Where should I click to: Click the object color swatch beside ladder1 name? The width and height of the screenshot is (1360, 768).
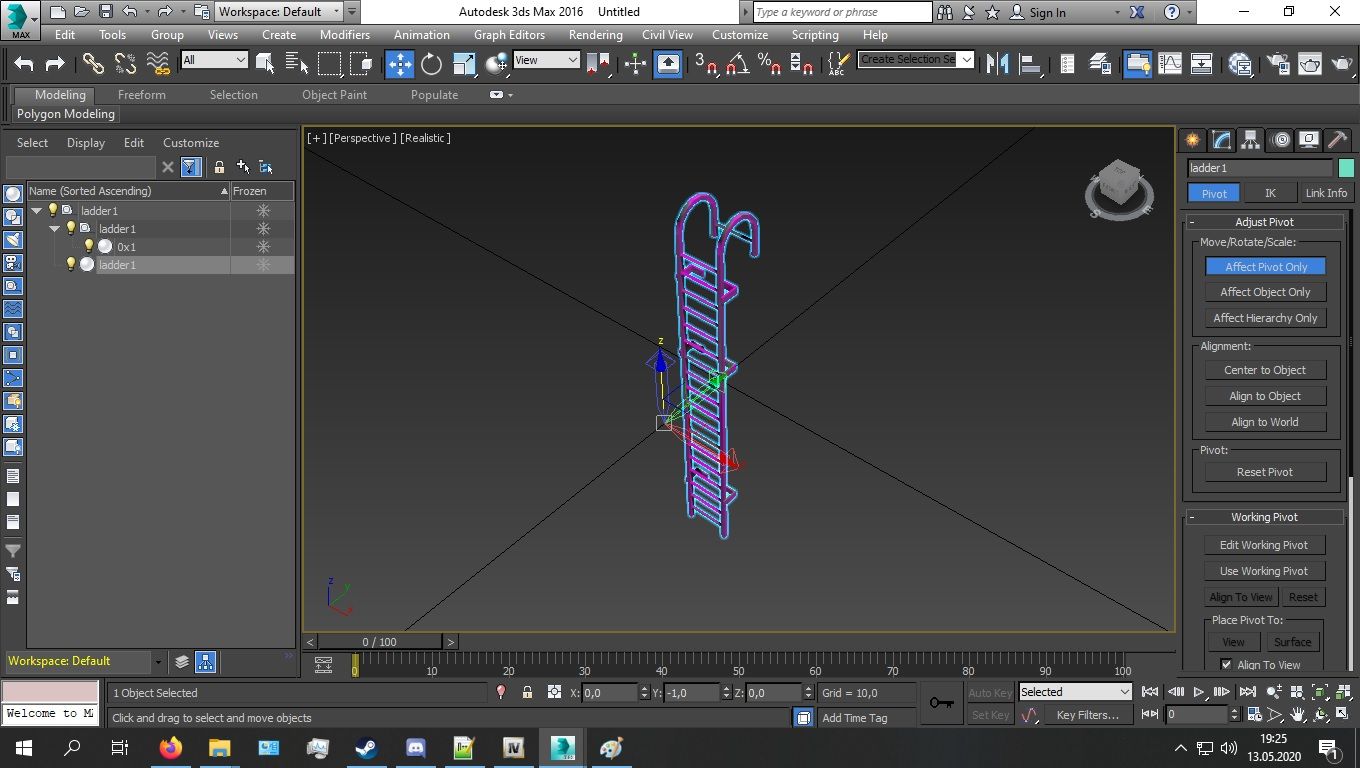coord(1346,168)
